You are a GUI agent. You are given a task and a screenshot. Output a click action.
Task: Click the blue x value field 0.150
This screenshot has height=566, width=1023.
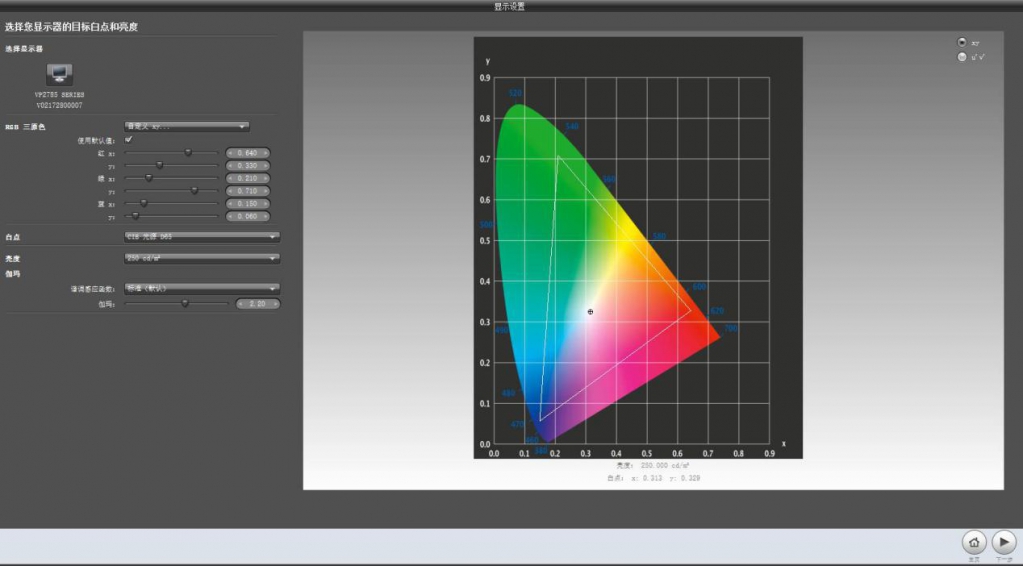point(248,203)
